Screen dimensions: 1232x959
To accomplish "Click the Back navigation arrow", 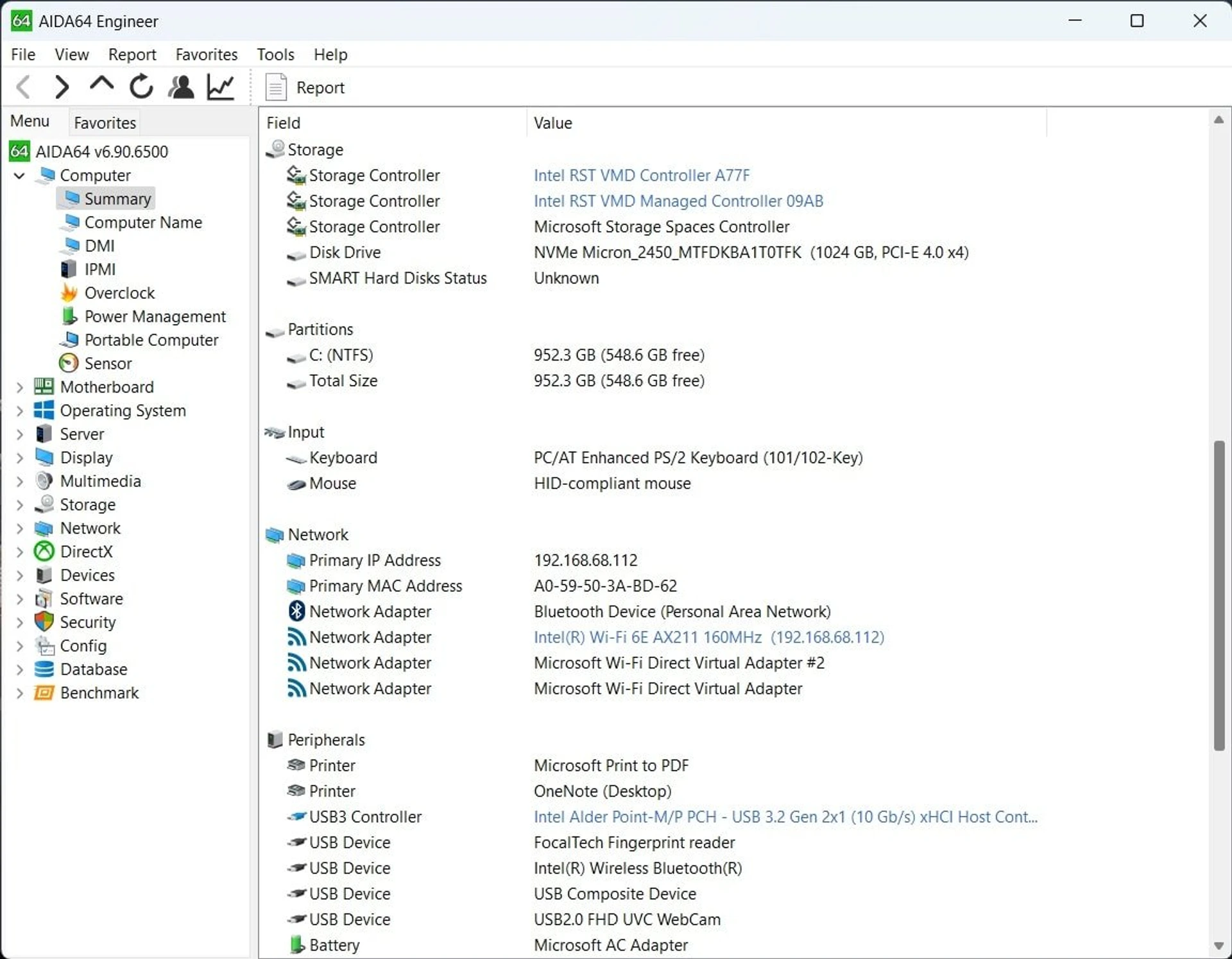I will (x=24, y=87).
